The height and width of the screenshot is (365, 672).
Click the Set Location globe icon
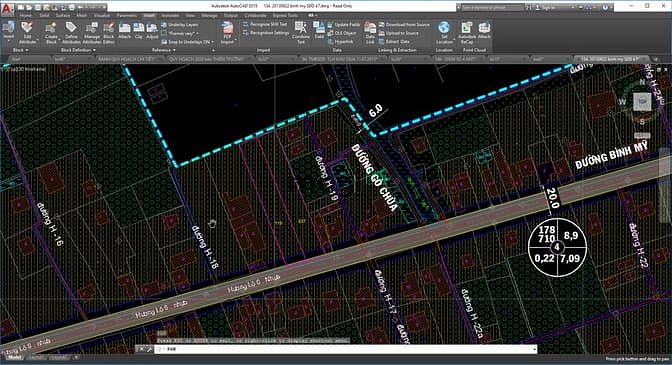(444, 28)
